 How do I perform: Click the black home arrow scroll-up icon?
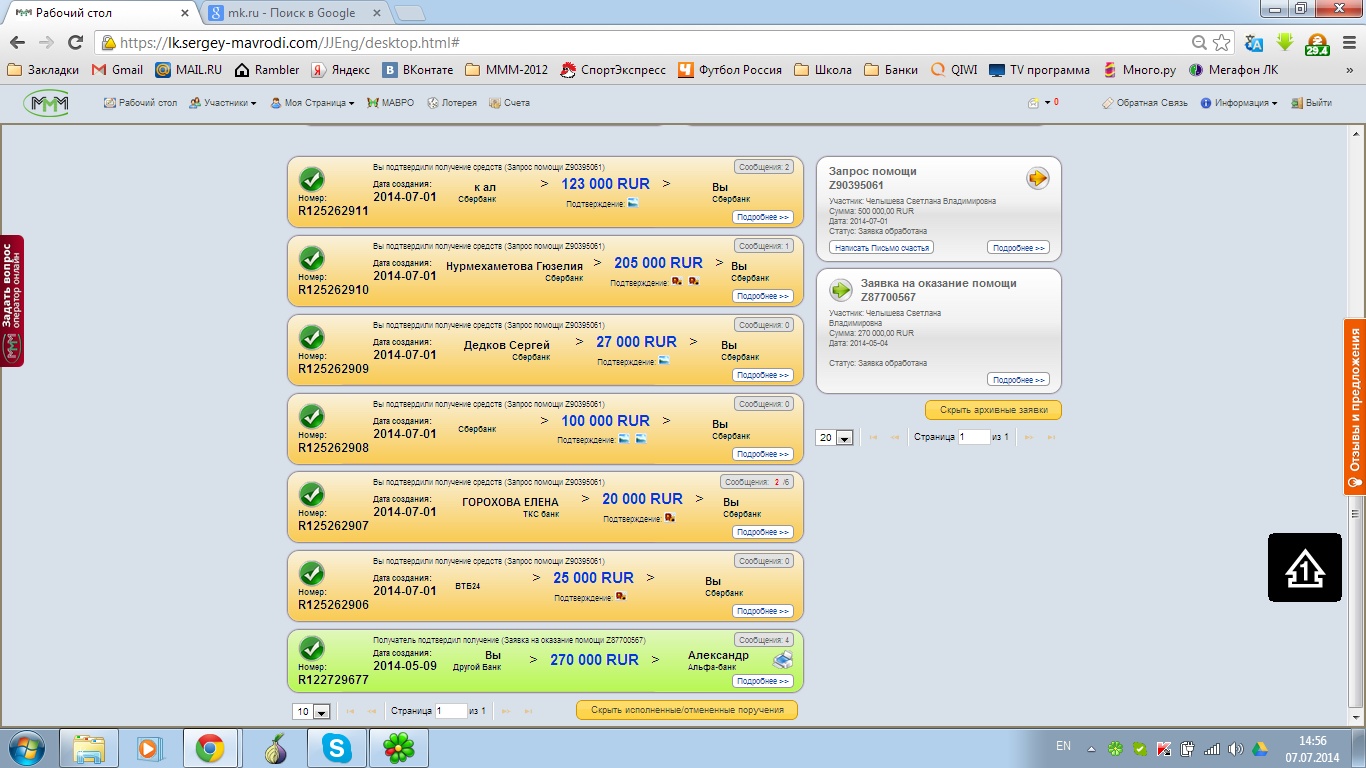tap(1304, 568)
